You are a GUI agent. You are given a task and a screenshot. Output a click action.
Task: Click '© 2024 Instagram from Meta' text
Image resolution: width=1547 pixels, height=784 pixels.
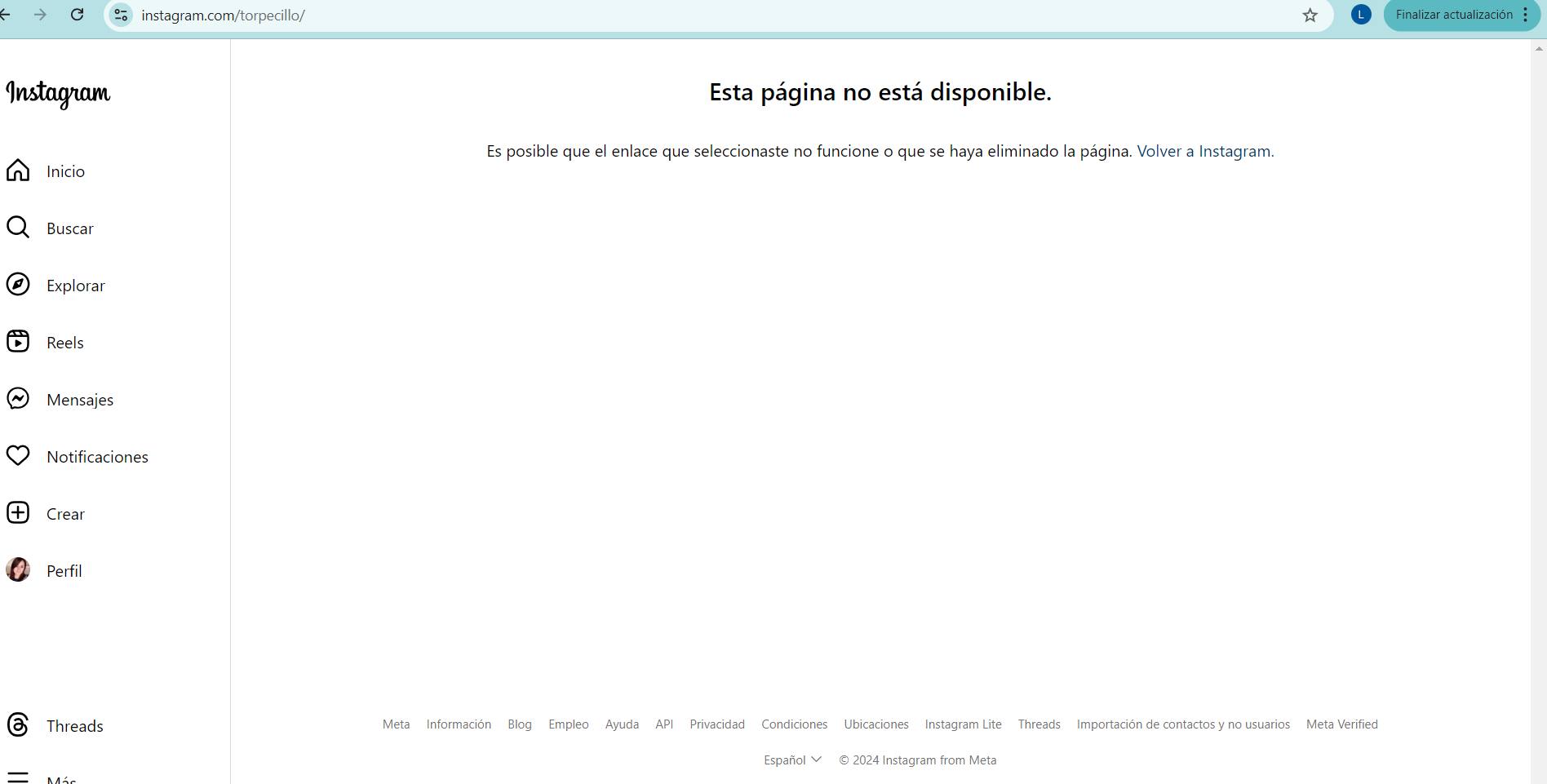click(918, 760)
